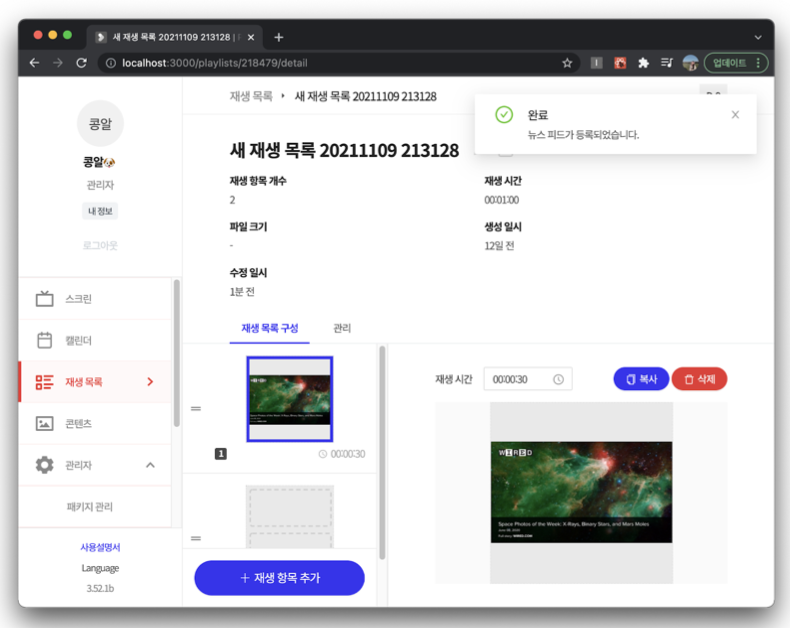Click the red 삭제 delete button

(699, 379)
